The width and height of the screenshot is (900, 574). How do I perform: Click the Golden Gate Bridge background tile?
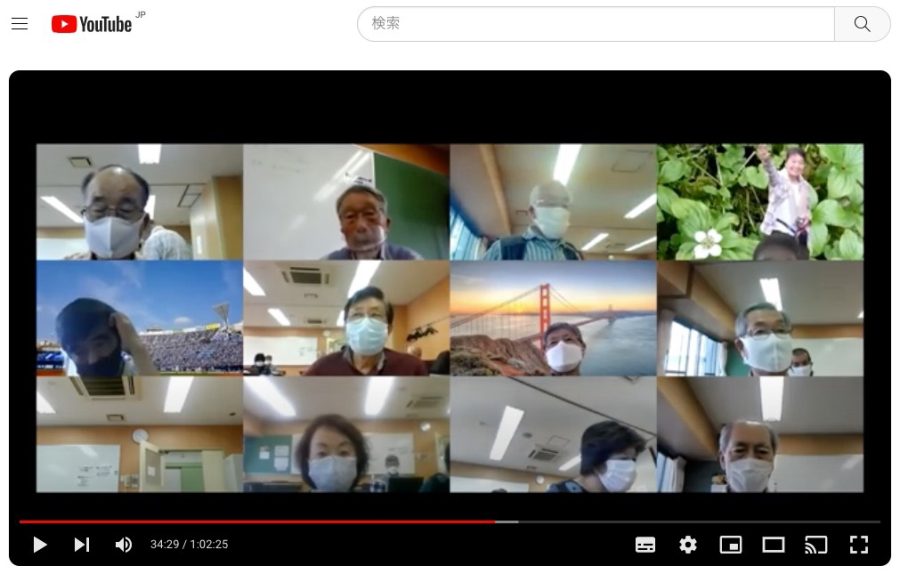pos(552,318)
